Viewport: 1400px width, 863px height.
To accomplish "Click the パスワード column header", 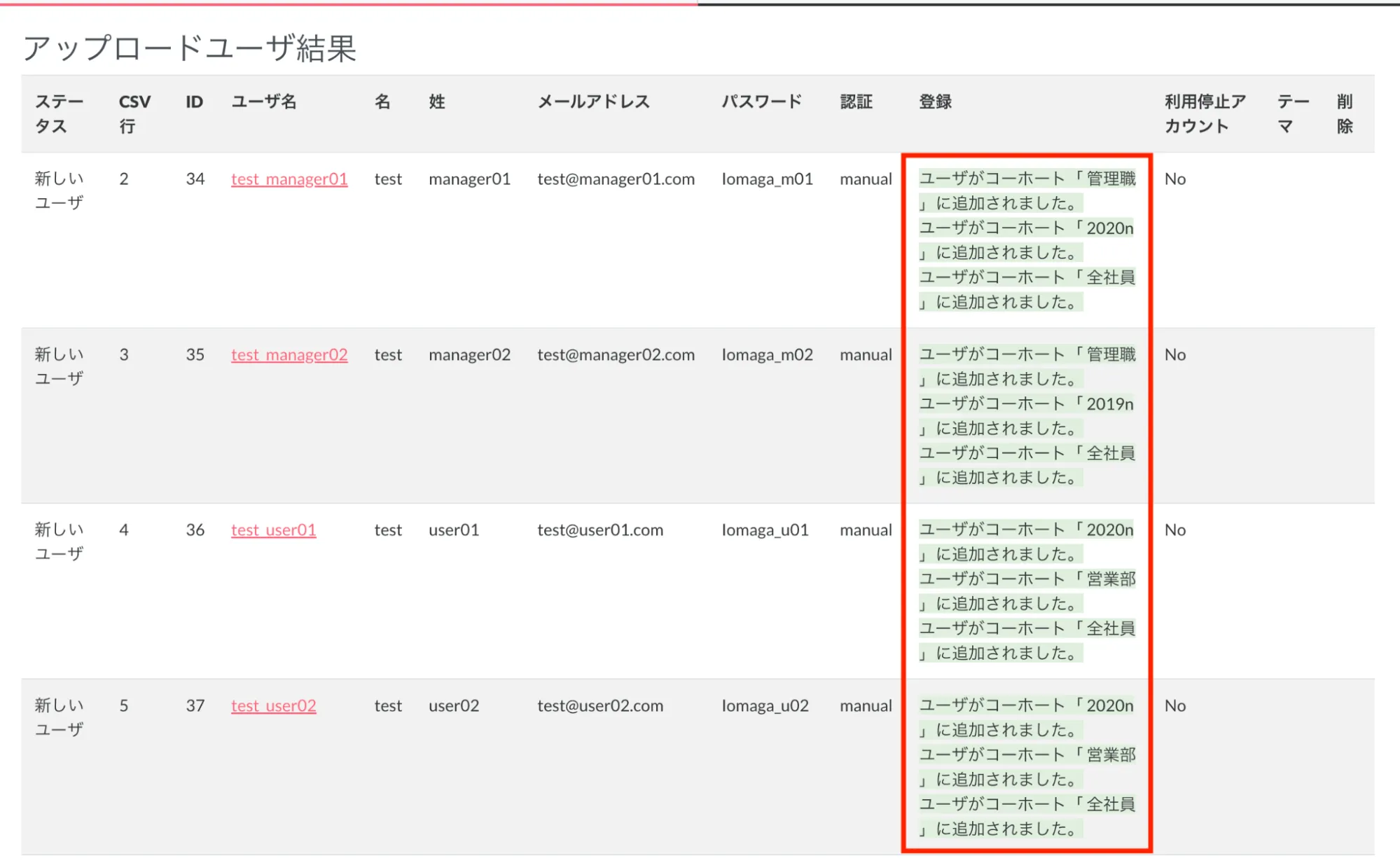I will pyautogui.click(x=761, y=102).
